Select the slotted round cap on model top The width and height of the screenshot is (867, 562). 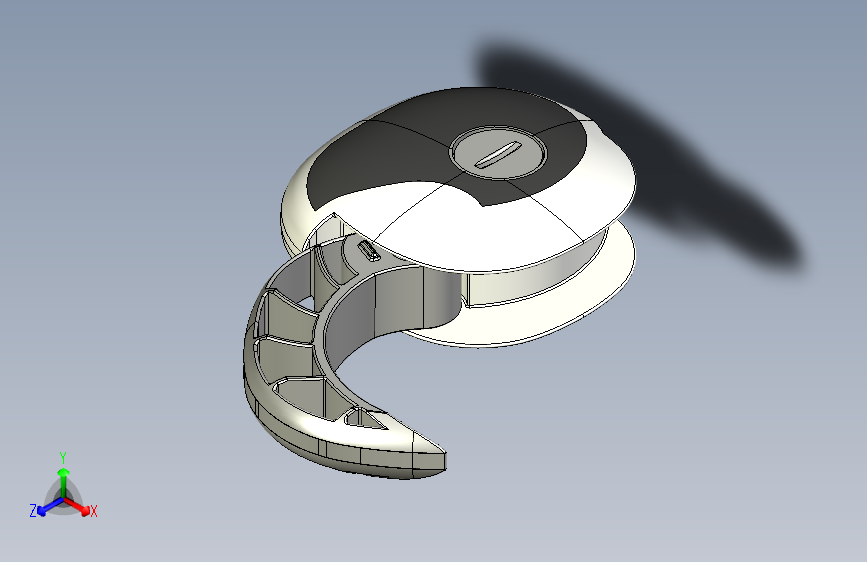coord(498,153)
